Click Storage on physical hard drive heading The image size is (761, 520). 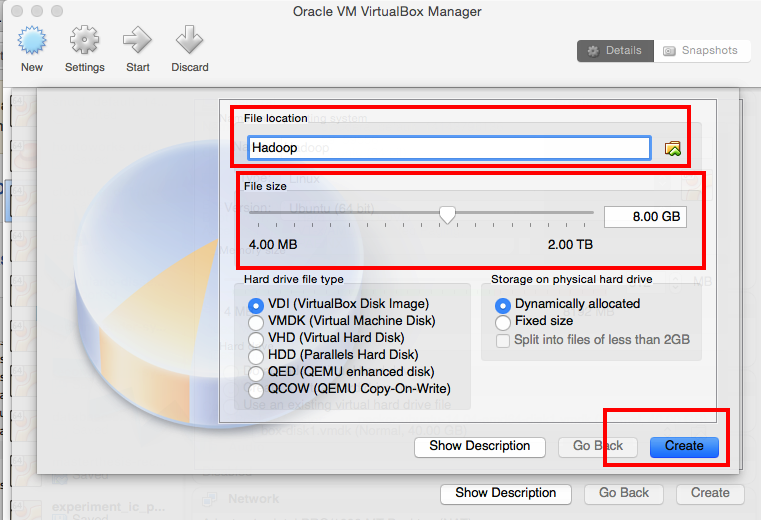pyautogui.click(x=572, y=279)
